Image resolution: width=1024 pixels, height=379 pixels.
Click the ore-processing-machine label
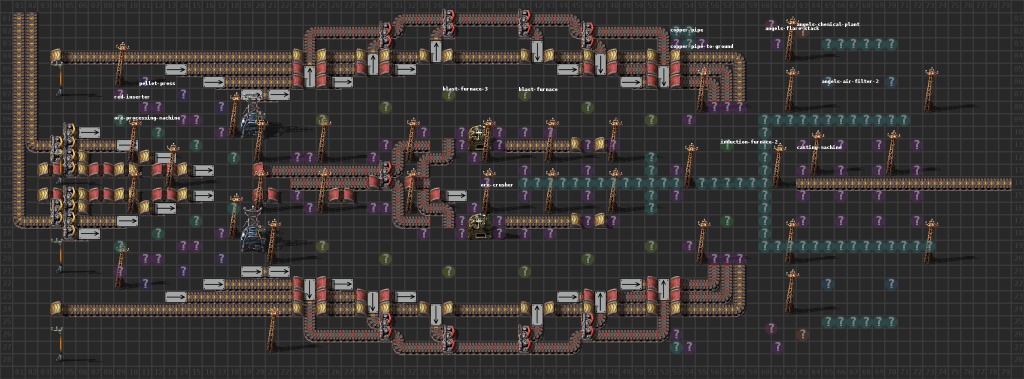click(x=148, y=118)
